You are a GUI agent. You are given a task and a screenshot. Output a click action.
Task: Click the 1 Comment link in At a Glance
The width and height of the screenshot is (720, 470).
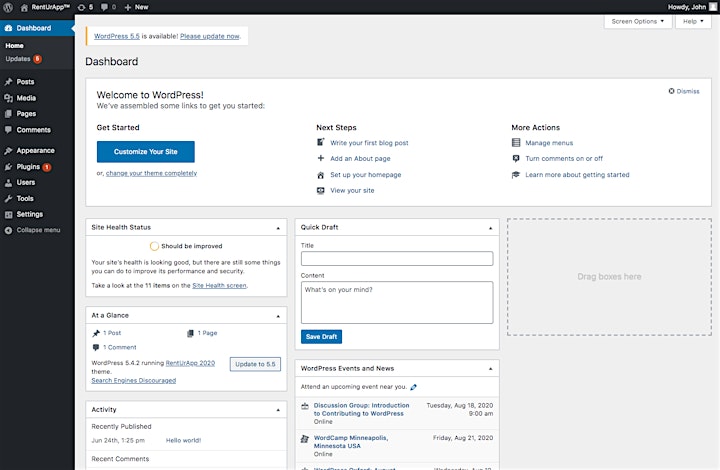[x=119, y=347]
